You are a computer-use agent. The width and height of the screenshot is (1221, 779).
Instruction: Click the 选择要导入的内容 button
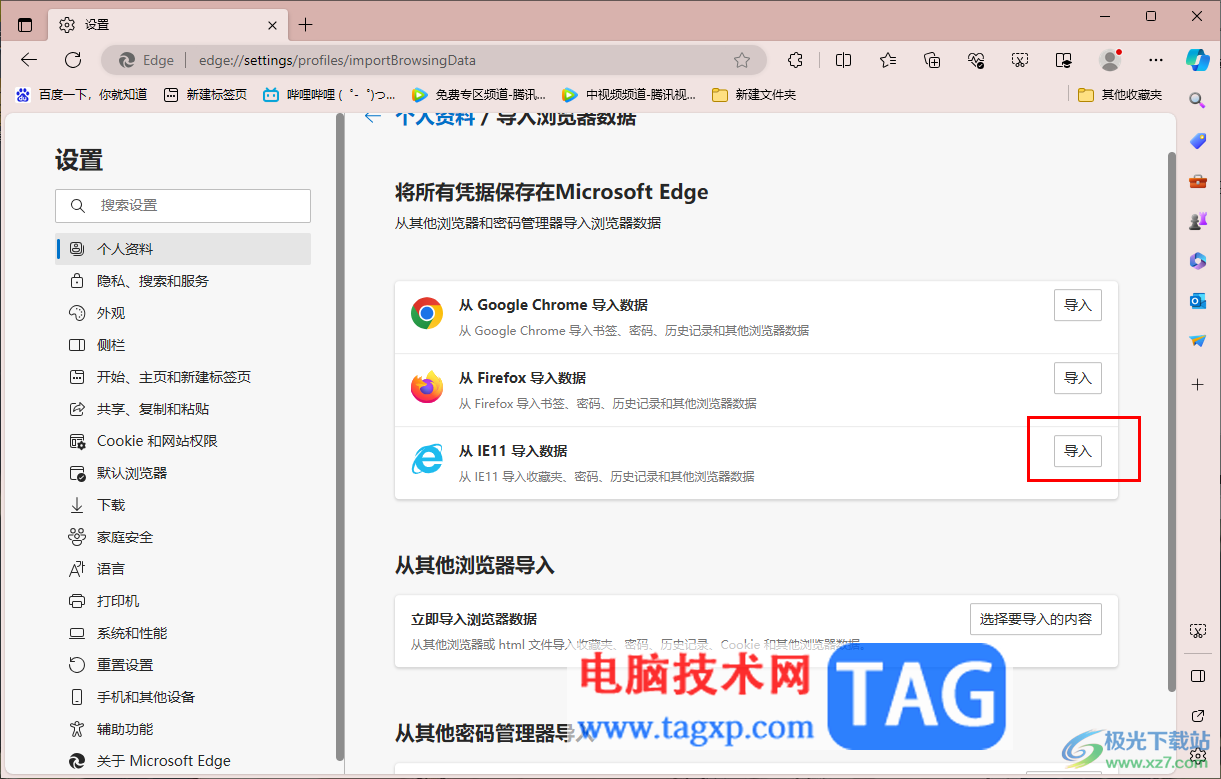(x=1036, y=618)
